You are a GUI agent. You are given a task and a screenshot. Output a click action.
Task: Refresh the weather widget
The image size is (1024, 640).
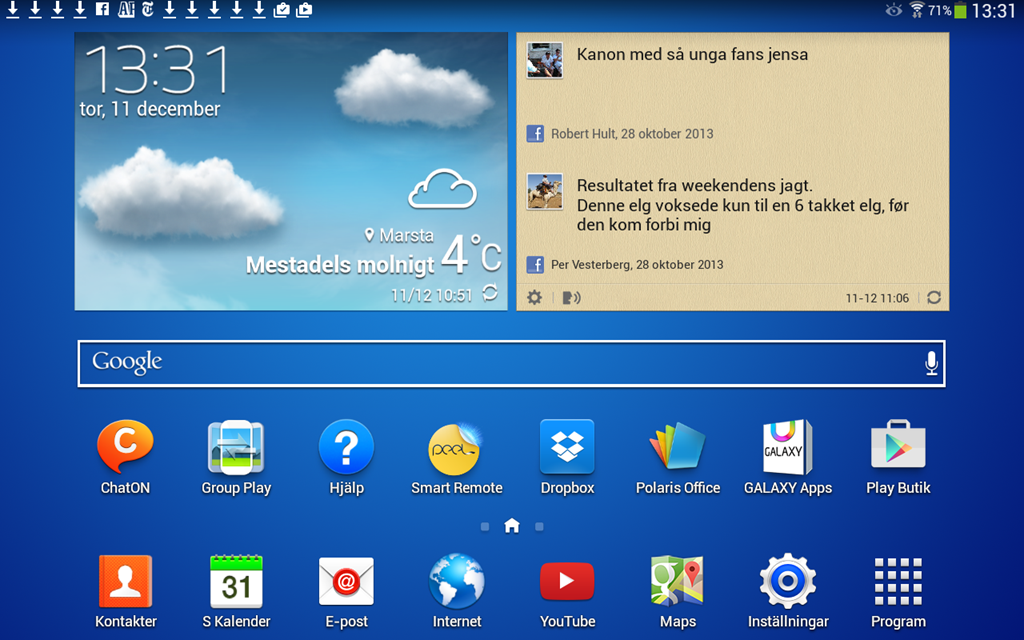(490, 294)
